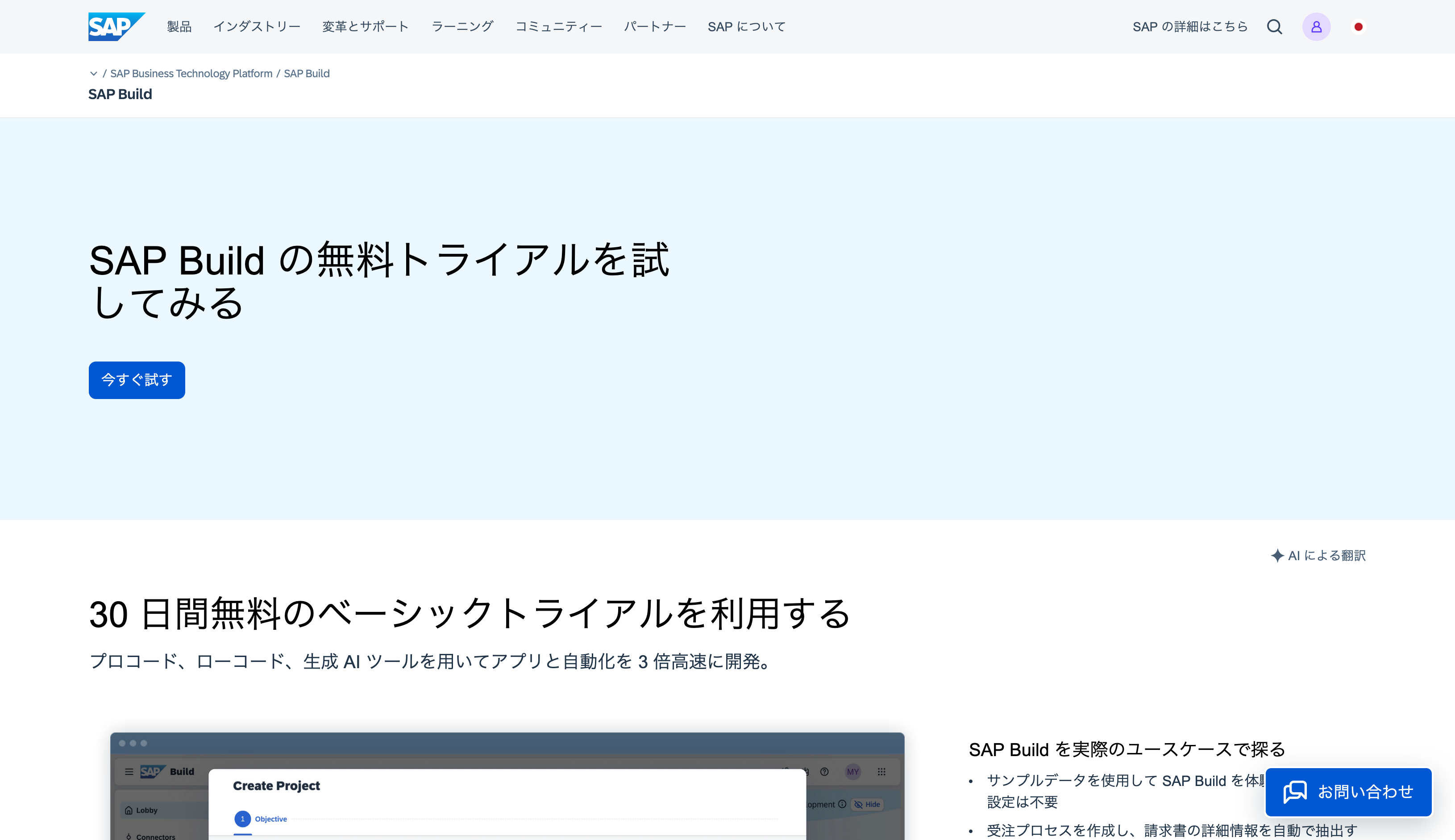Open the Japan flag country selector

tap(1358, 26)
